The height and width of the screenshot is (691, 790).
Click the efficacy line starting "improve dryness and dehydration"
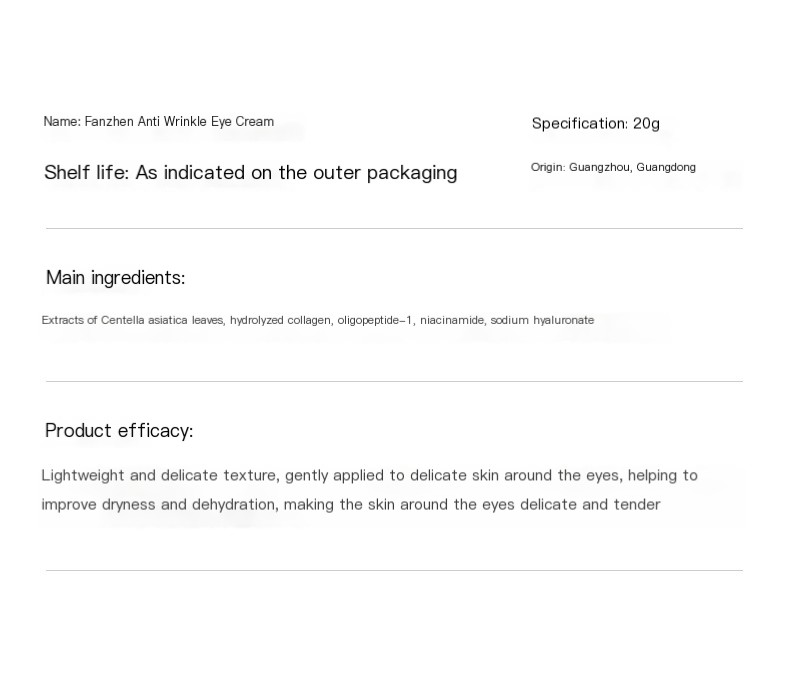[x=350, y=505]
